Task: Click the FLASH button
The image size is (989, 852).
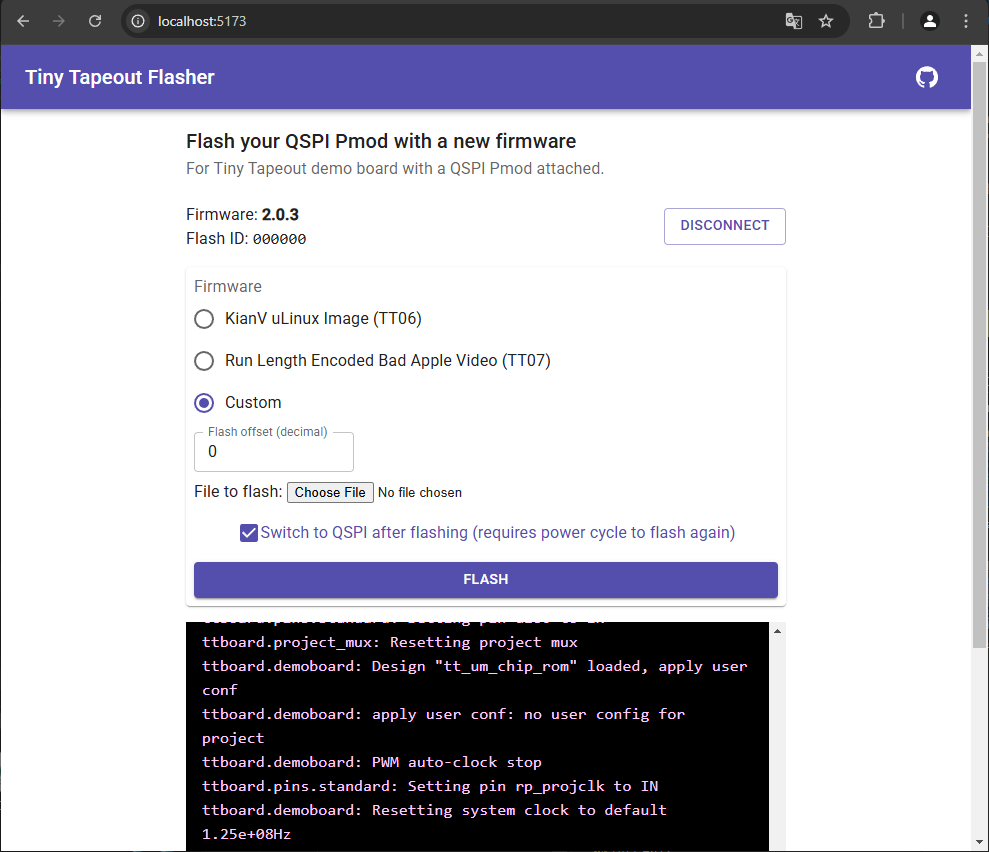Action: pyautogui.click(x=485, y=580)
